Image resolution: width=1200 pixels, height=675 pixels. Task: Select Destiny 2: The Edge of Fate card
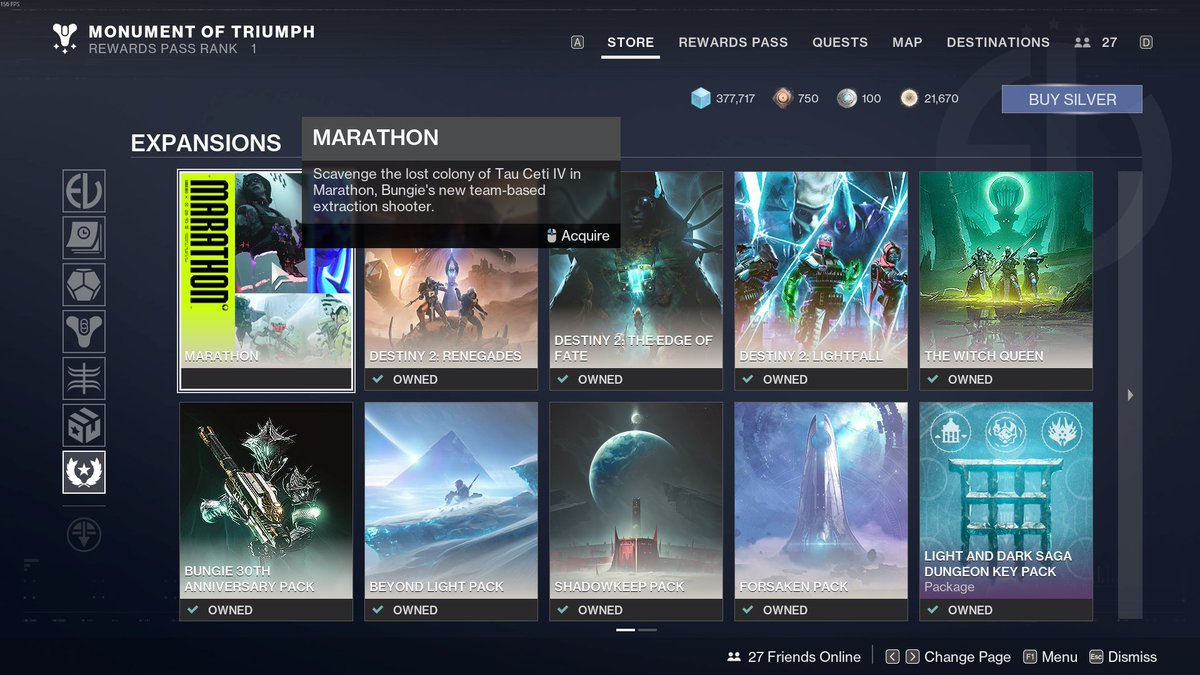point(636,280)
